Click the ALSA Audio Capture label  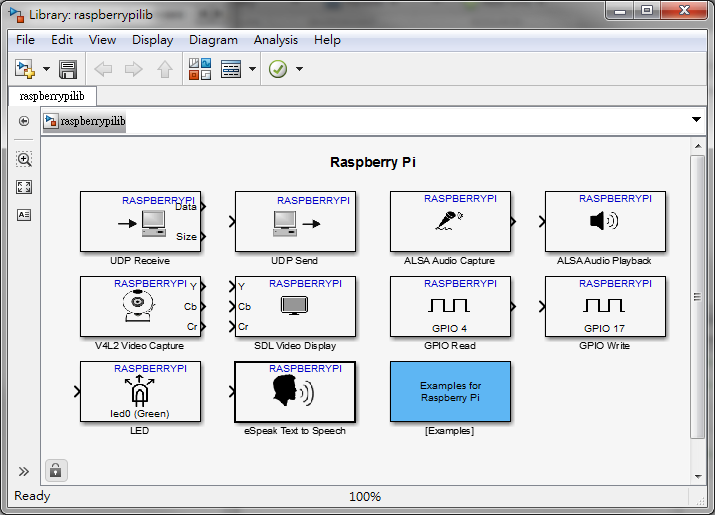[x=449, y=261]
